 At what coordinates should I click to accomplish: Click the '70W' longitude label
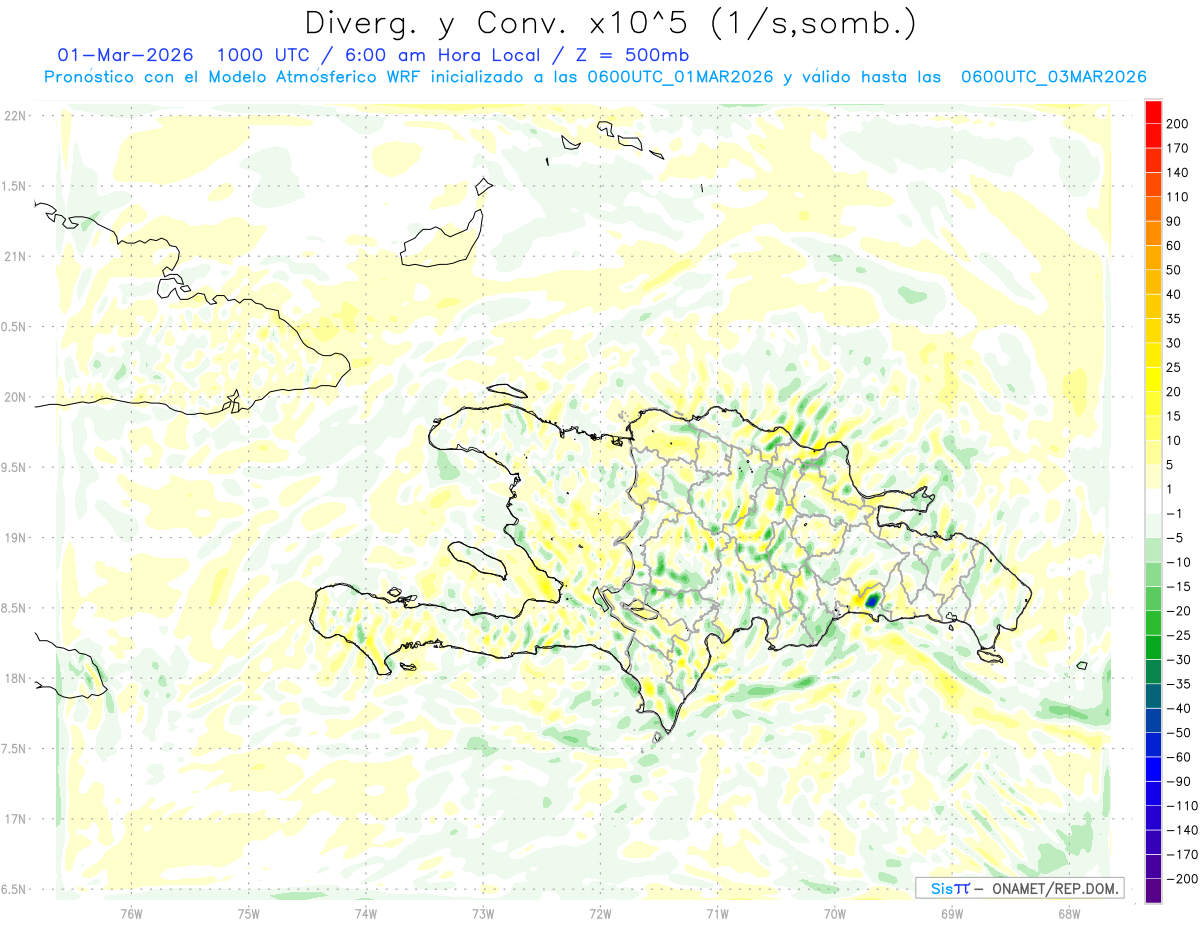[835, 913]
